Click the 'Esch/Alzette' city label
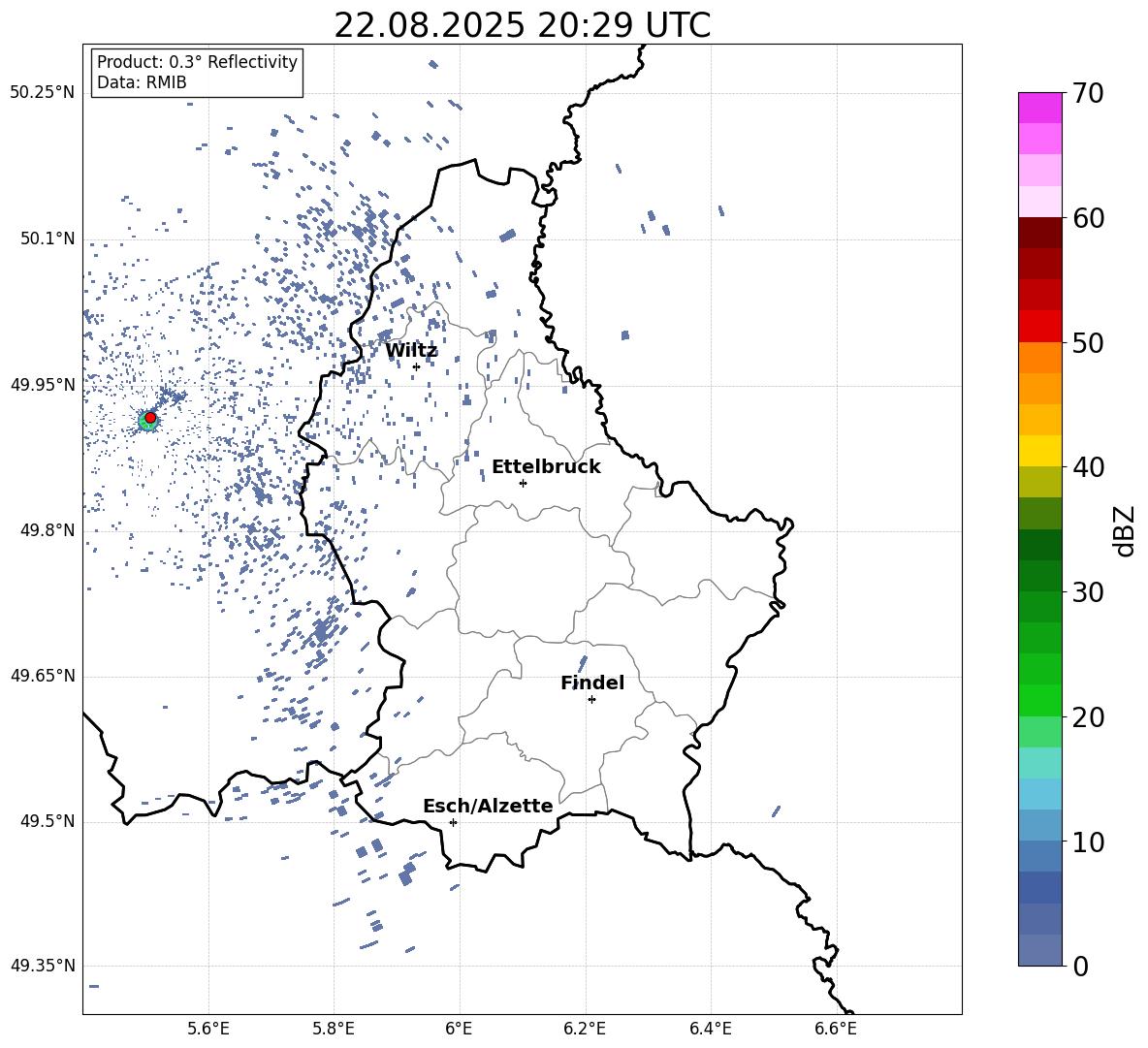 [x=489, y=806]
